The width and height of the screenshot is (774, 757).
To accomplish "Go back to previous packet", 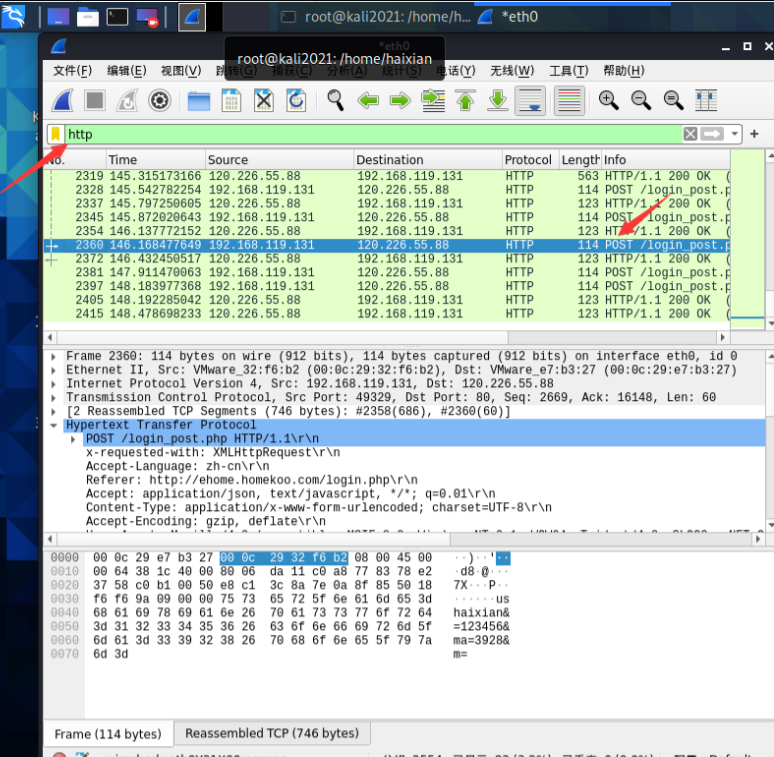I will 368,101.
